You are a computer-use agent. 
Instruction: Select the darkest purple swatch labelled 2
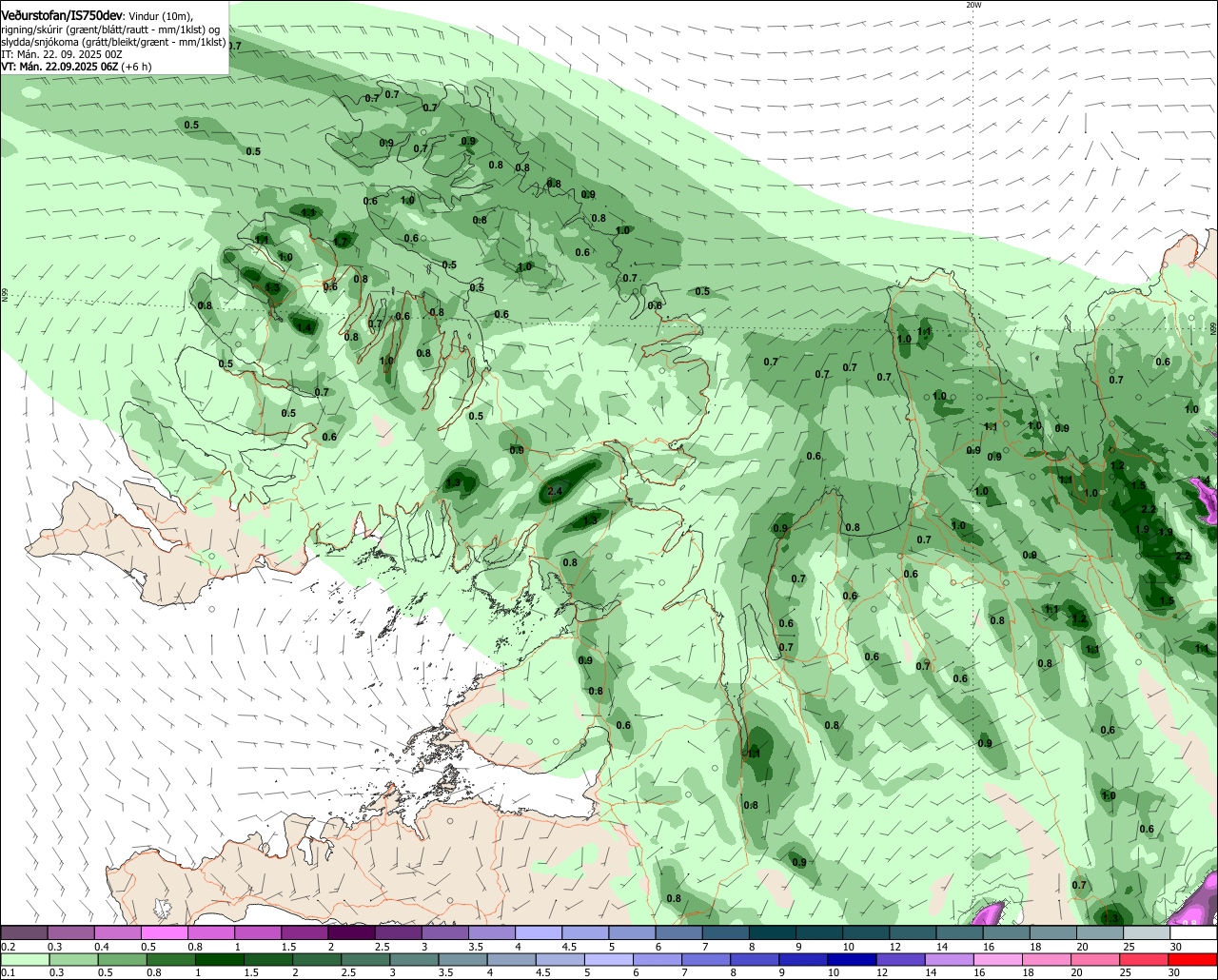click(x=351, y=933)
